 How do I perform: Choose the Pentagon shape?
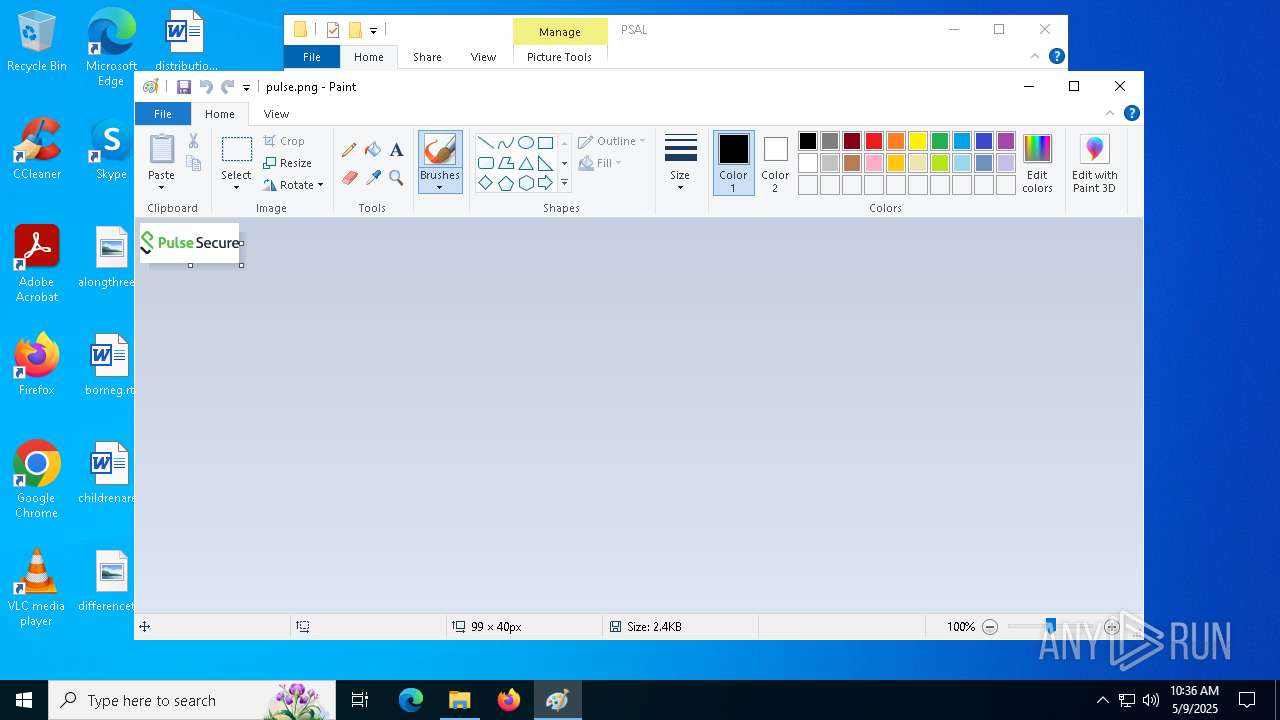click(505, 183)
